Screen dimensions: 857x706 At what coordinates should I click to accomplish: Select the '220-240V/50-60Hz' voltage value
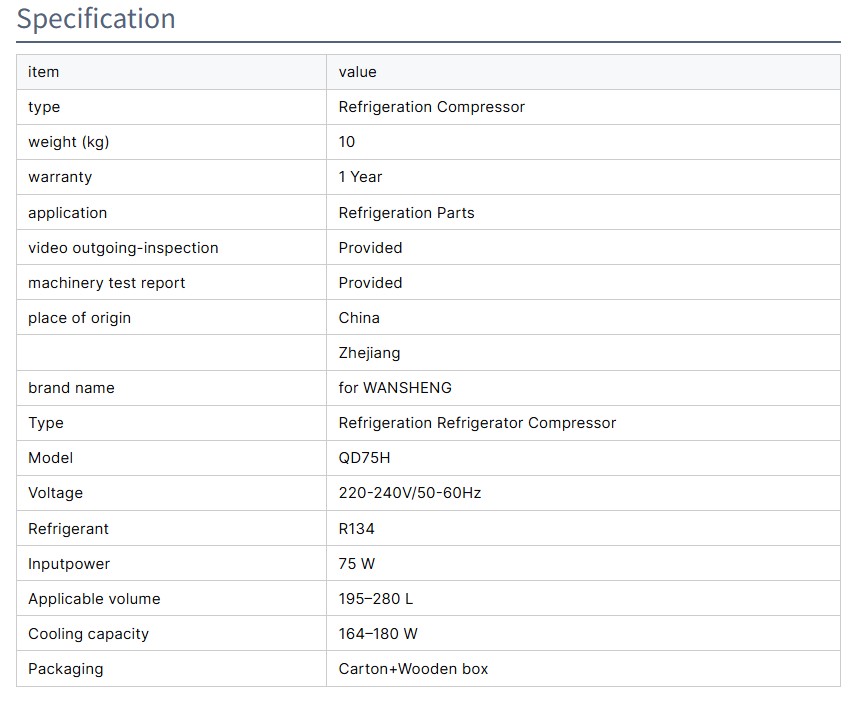pyautogui.click(x=410, y=493)
